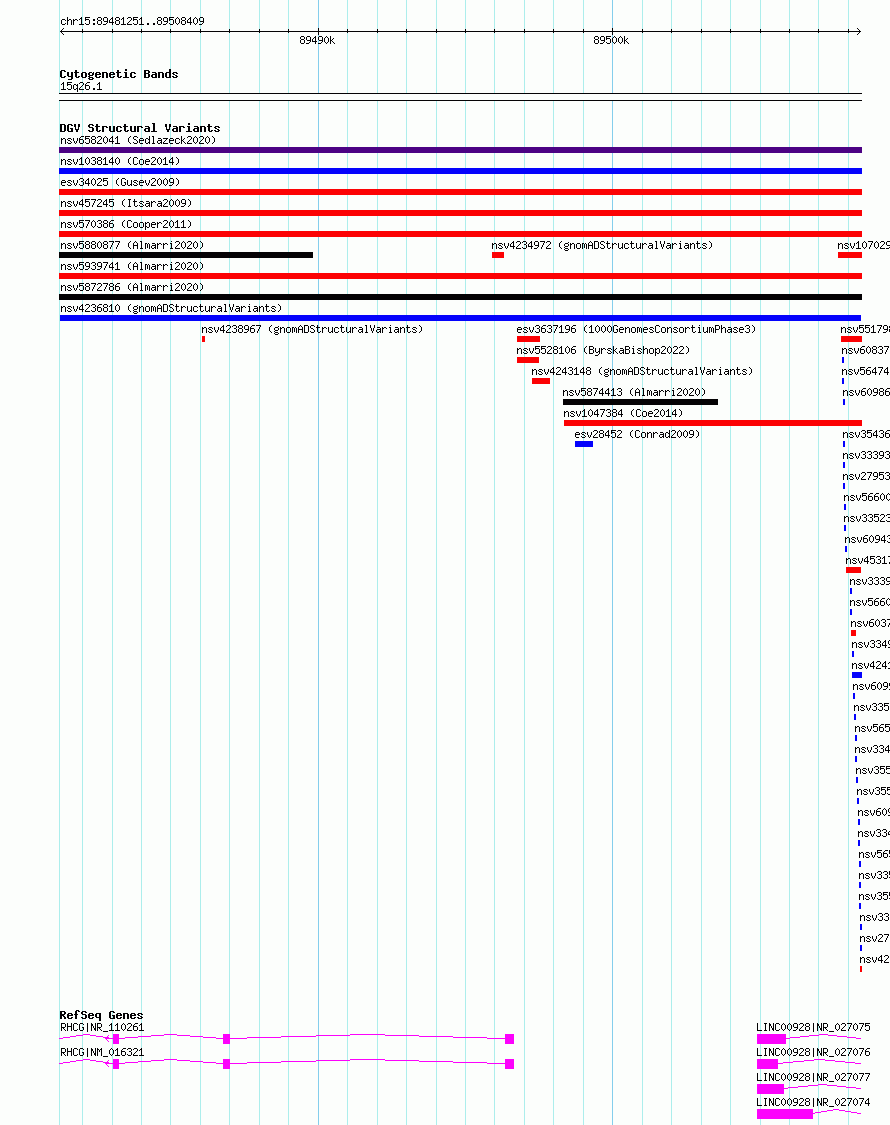Click the red bar under nsv570386
The height and width of the screenshot is (1125, 890).
[460, 234]
